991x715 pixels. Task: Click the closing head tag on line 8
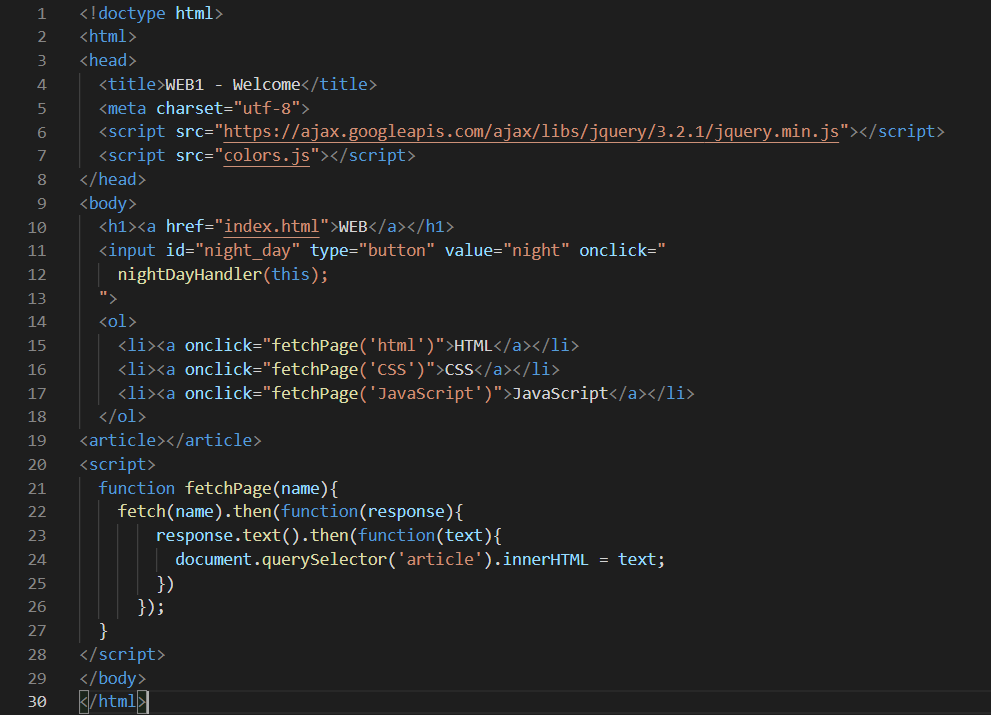(x=113, y=180)
